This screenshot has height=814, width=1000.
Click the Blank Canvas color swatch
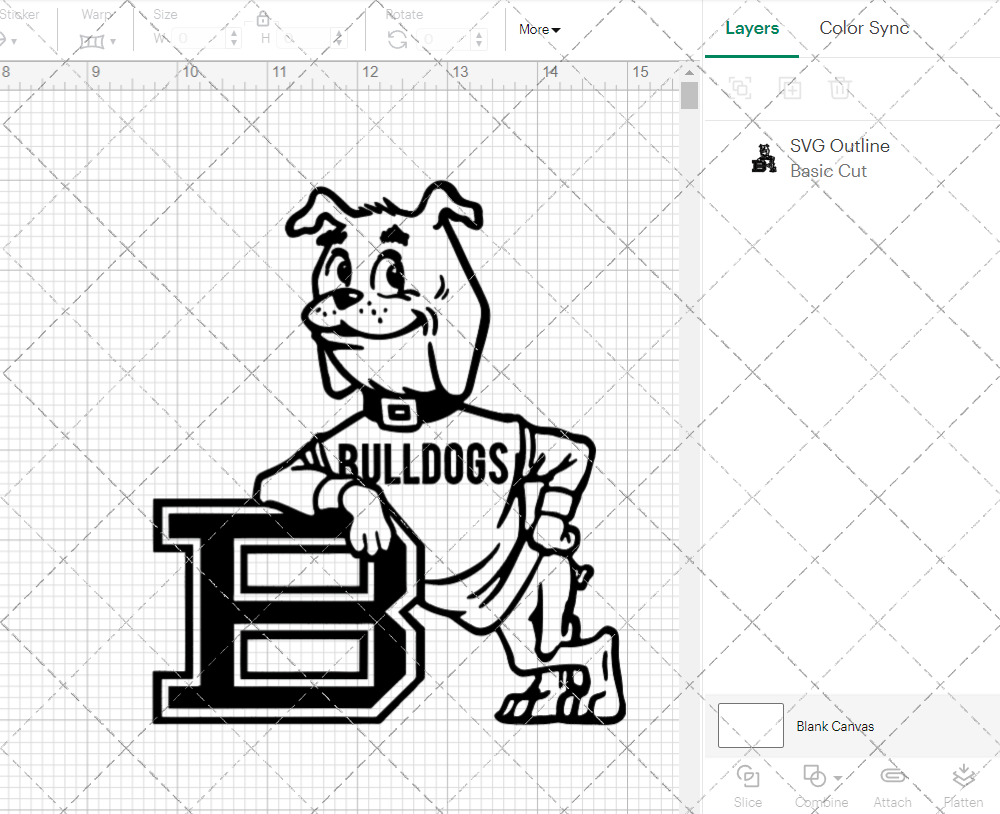[750, 726]
